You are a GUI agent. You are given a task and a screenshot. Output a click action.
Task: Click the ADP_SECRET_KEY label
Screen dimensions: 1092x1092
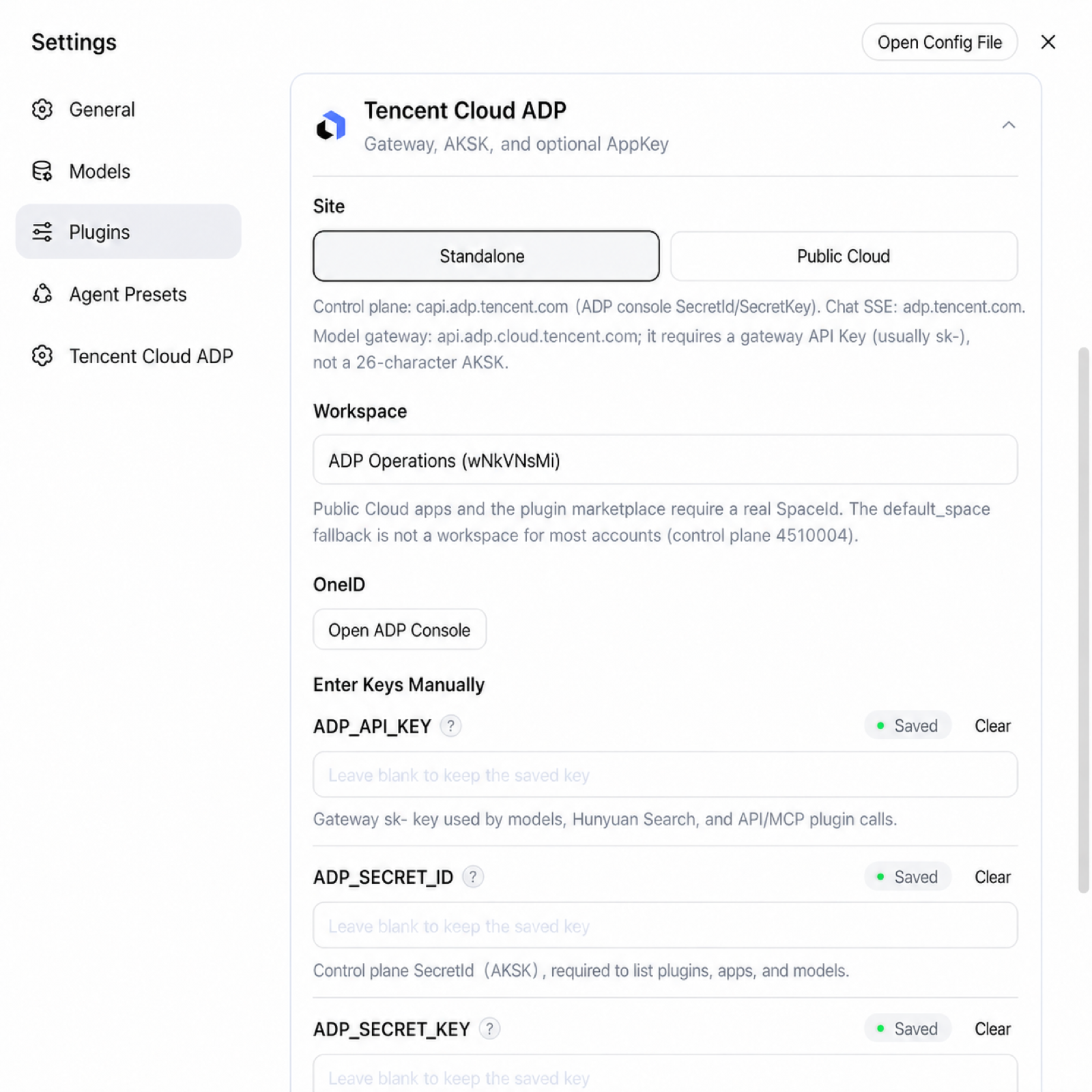tap(392, 1029)
